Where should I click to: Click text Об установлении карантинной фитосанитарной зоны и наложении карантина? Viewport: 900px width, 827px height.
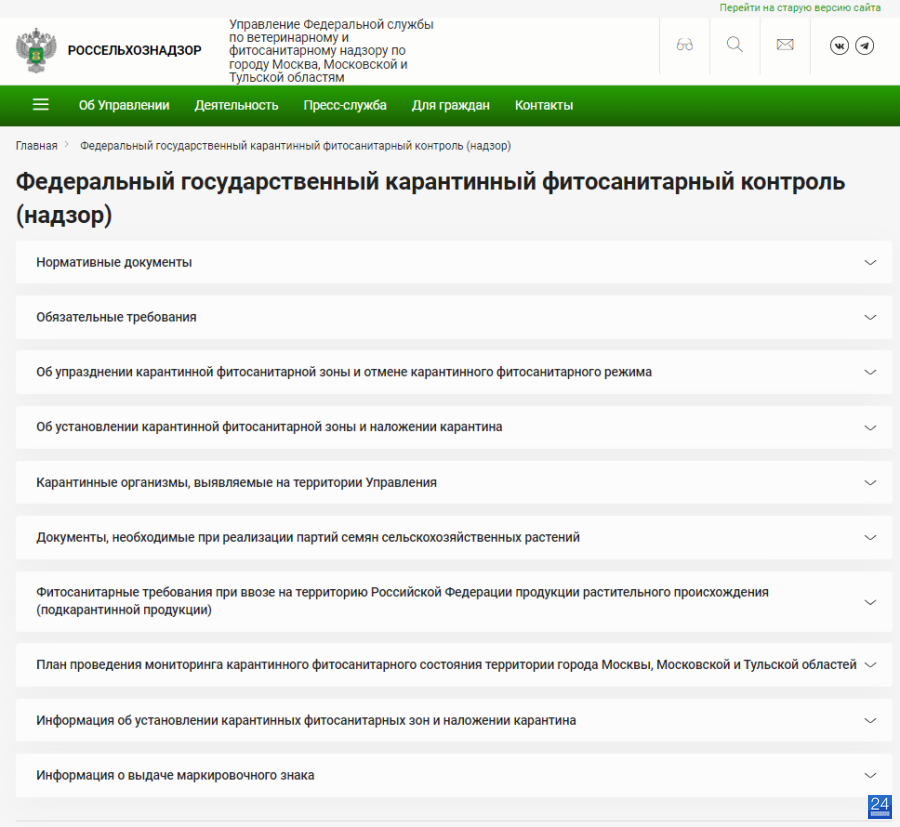tap(269, 427)
